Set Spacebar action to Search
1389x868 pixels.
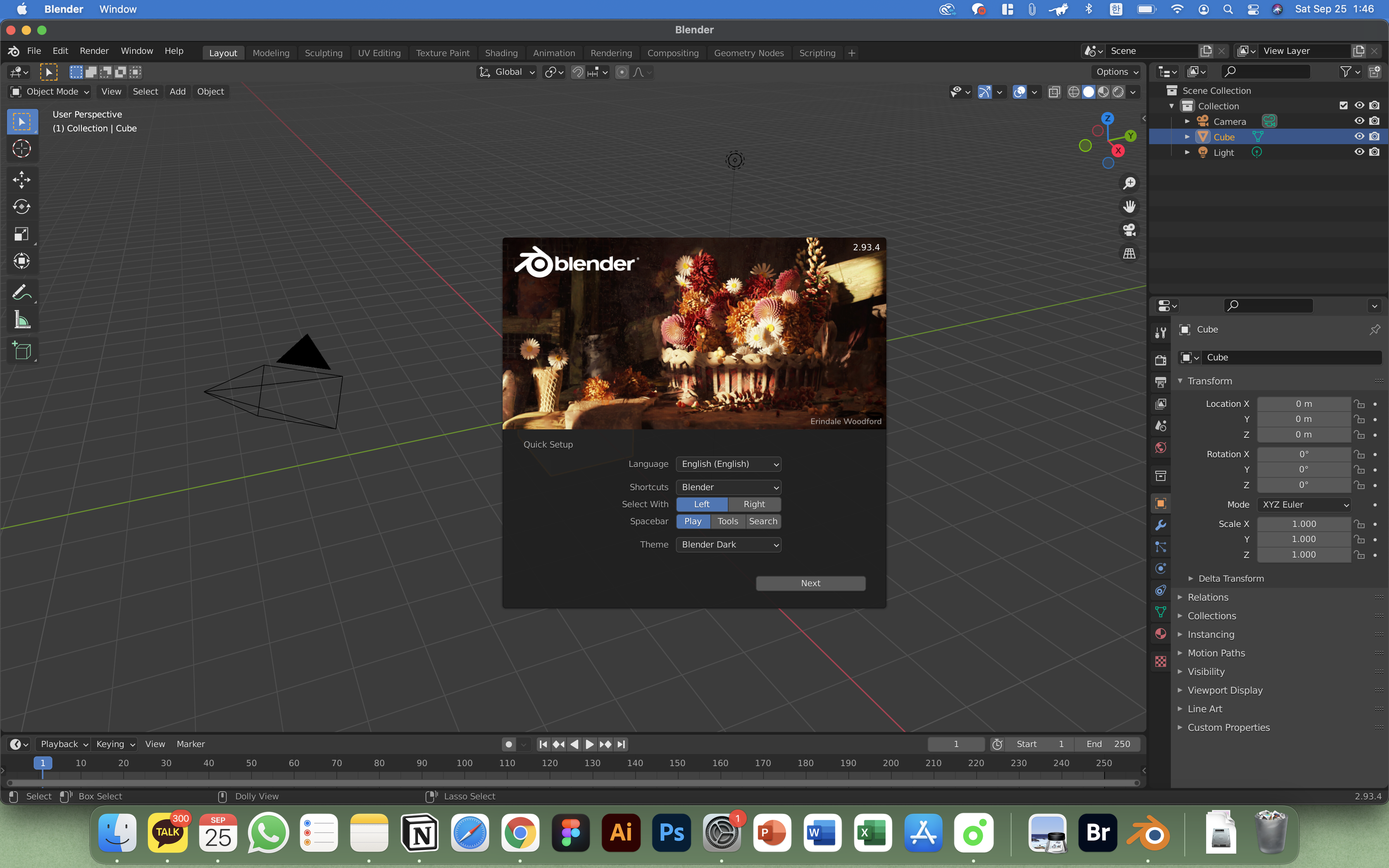763,521
